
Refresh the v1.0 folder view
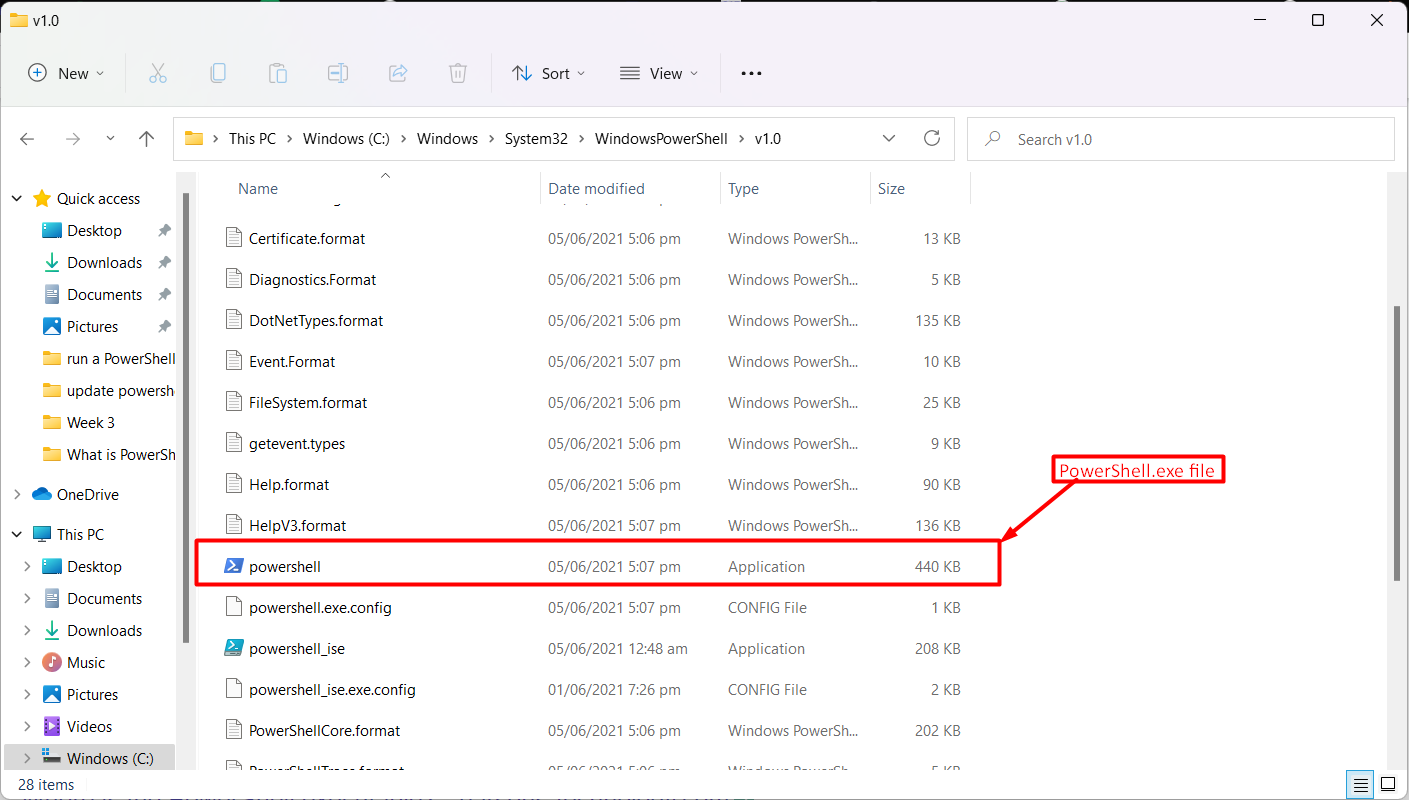(931, 138)
